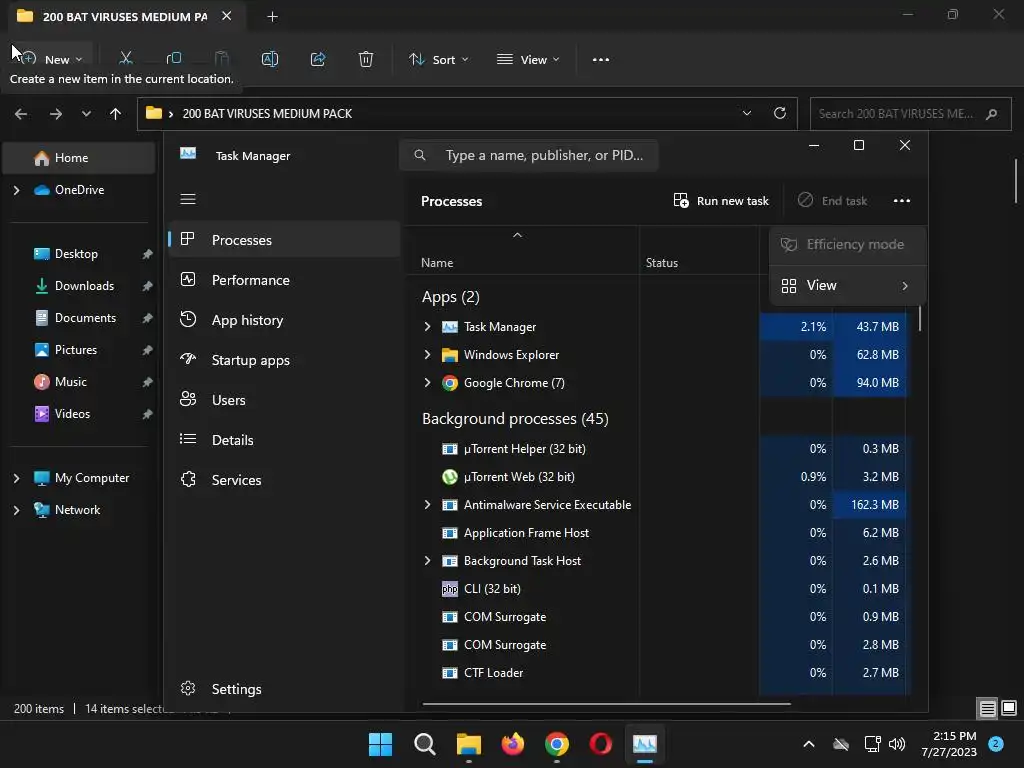This screenshot has width=1024, height=768.
Task: Click the Copy icon in Explorer toolbar
Action: (x=174, y=59)
